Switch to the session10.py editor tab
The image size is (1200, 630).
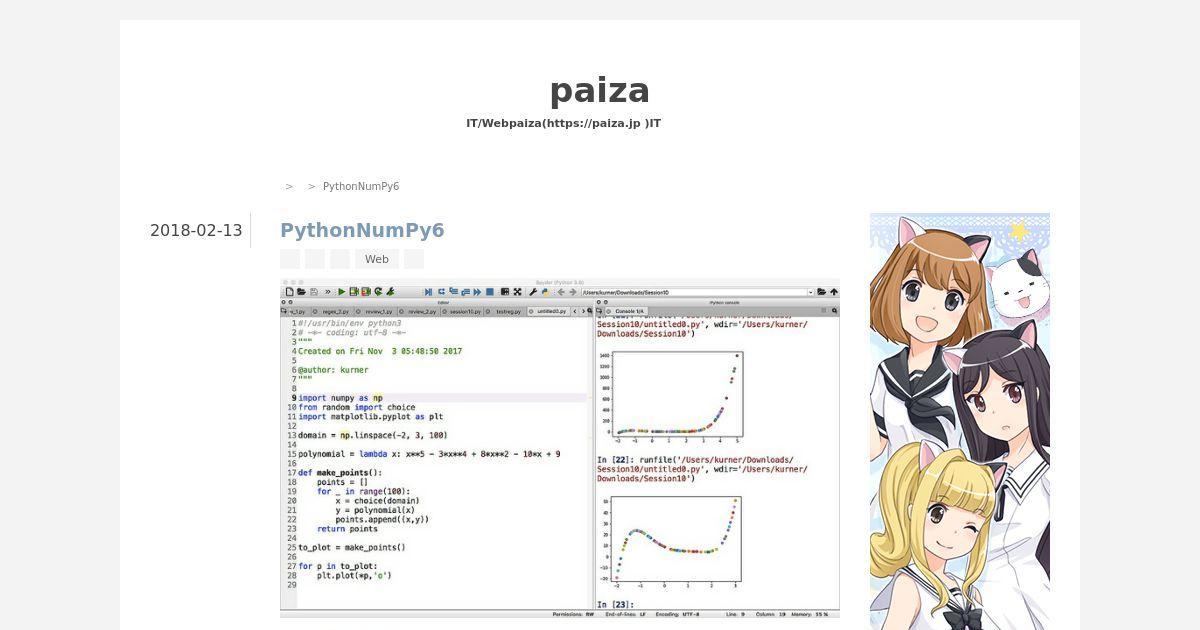tap(463, 311)
